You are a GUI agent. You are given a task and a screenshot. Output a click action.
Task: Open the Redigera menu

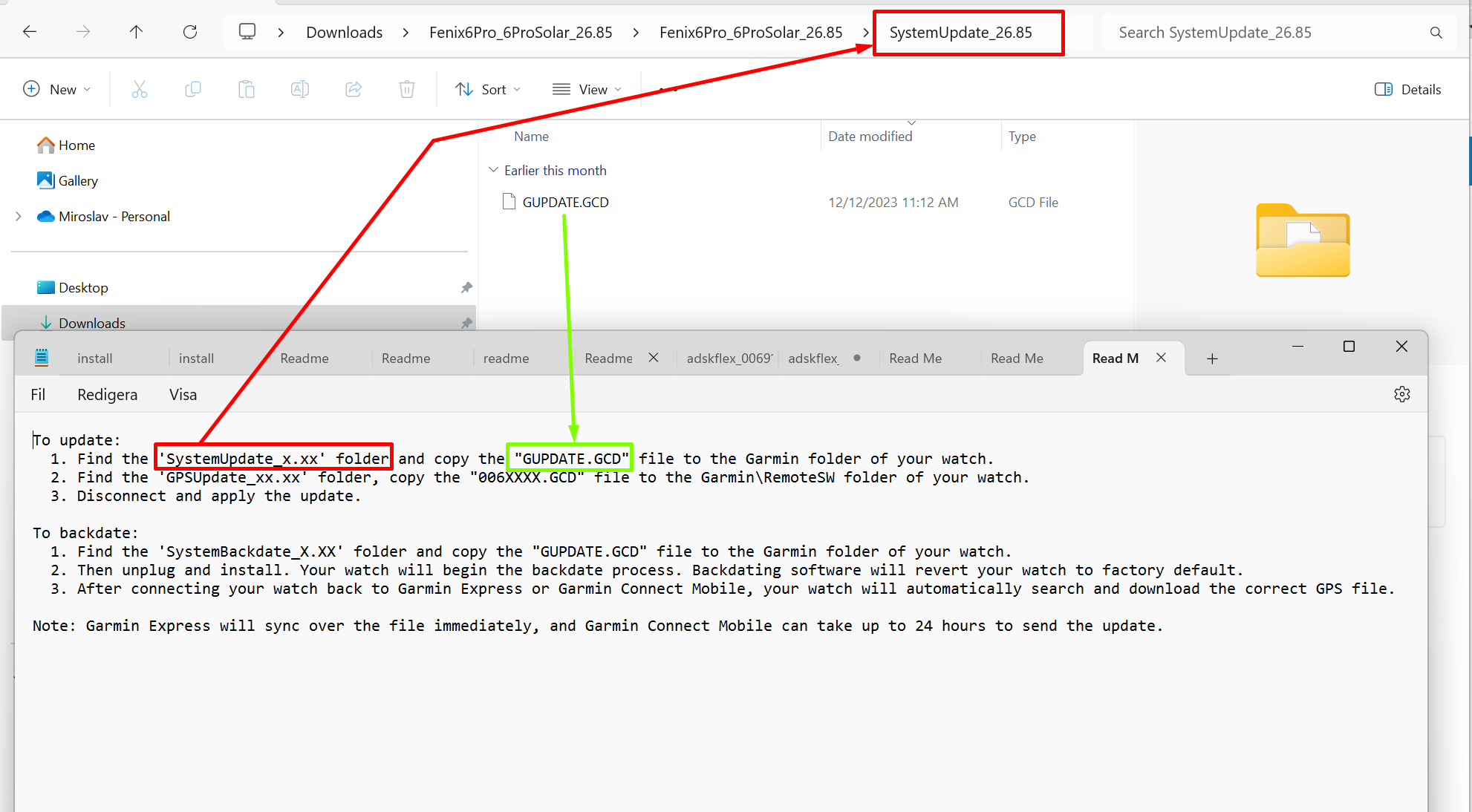click(x=108, y=394)
